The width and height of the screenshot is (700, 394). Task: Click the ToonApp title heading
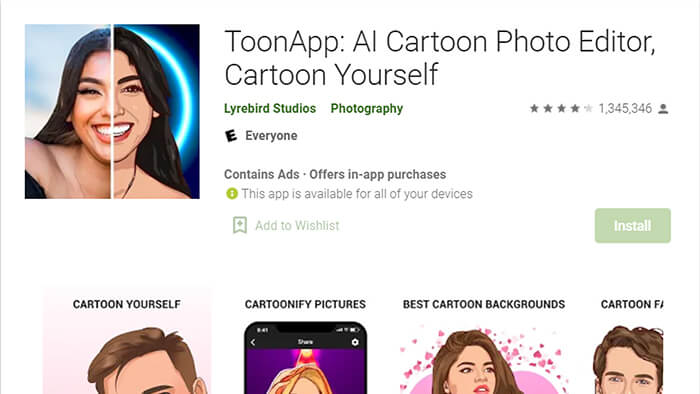point(440,58)
